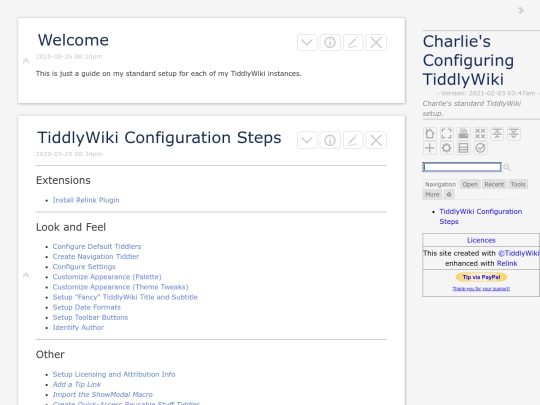The height and width of the screenshot is (405, 540).
Task: Switch to the Recent sidebar tab
Action: 494,184
